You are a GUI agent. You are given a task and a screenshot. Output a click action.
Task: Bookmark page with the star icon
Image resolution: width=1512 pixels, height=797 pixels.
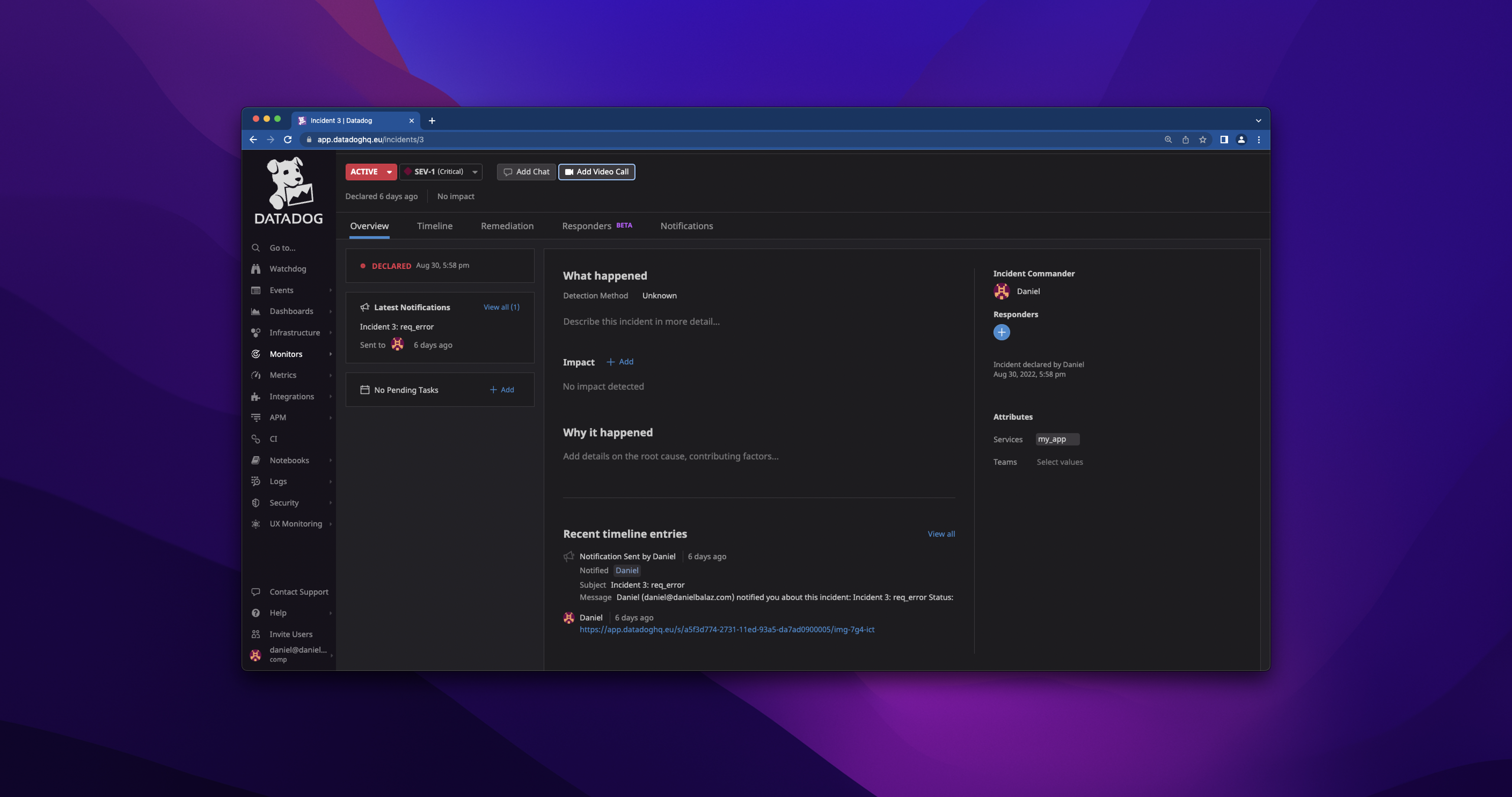pyautogui.click(x=1203, y=140)
